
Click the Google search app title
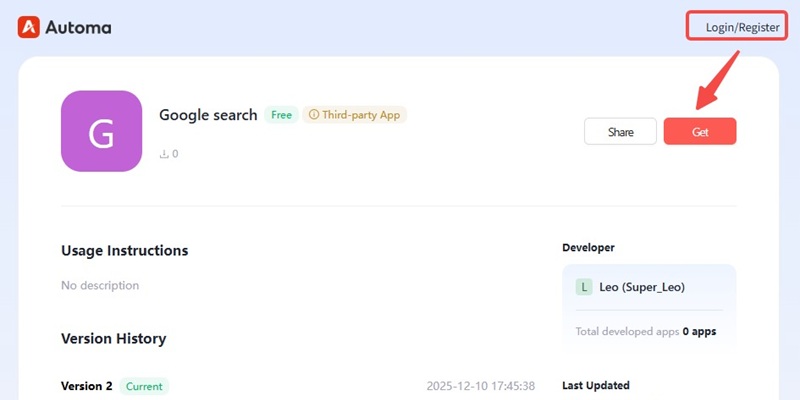[208, 115]
